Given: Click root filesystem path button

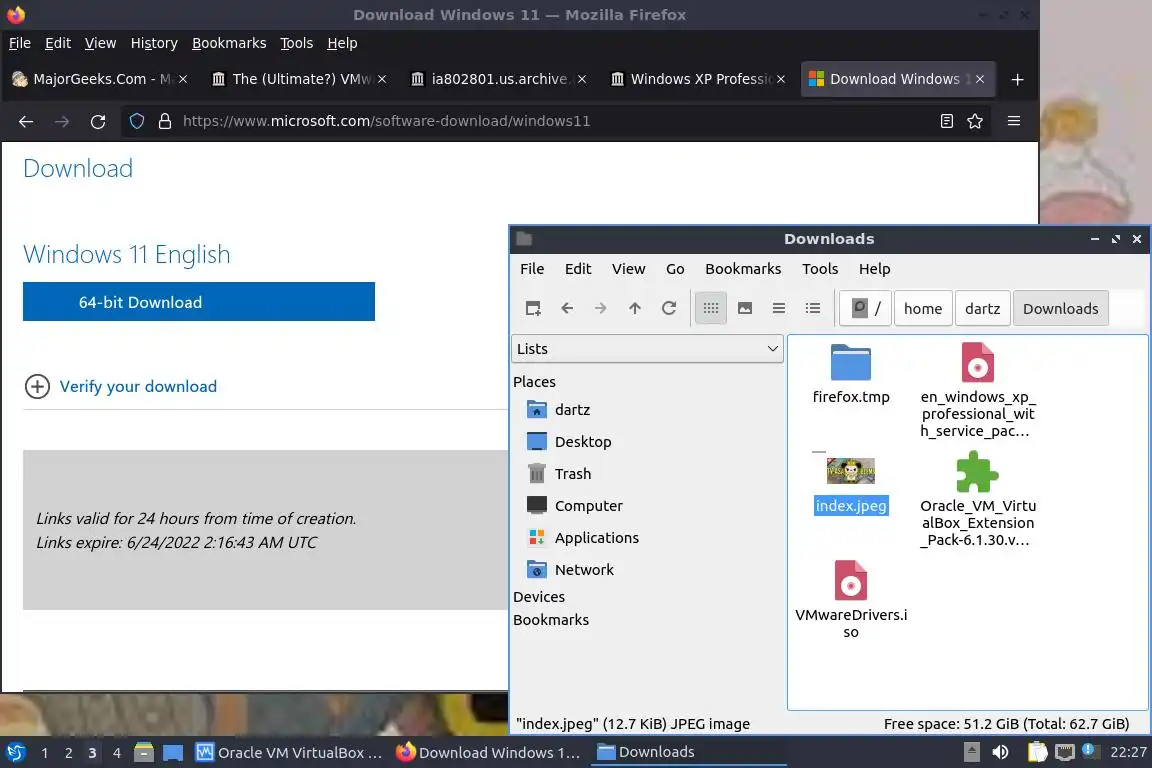Looking at the screenshot, I should (x=865, y=309).
